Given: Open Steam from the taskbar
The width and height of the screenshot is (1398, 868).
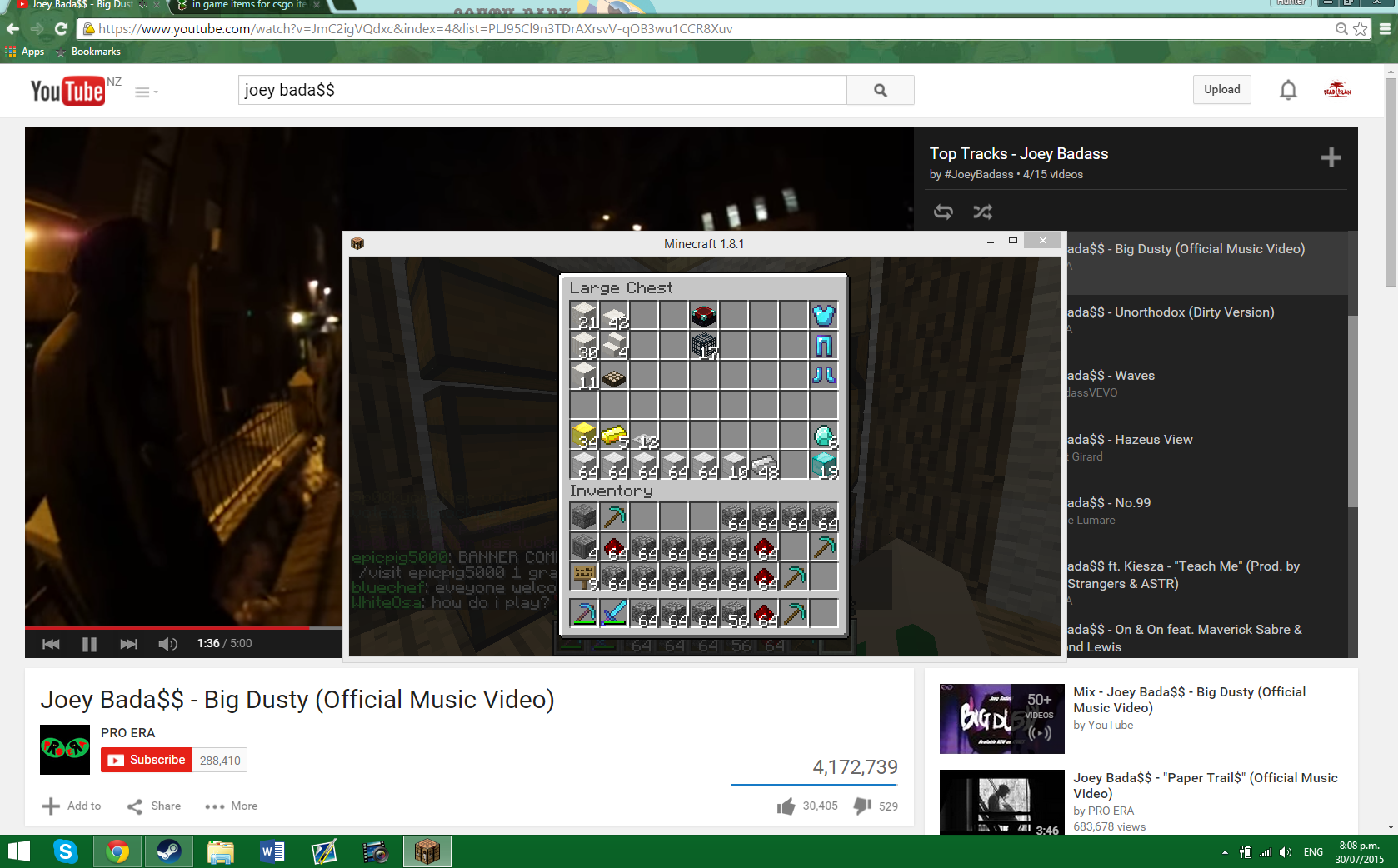Looking at the screenshot, I should click(169, 851).
